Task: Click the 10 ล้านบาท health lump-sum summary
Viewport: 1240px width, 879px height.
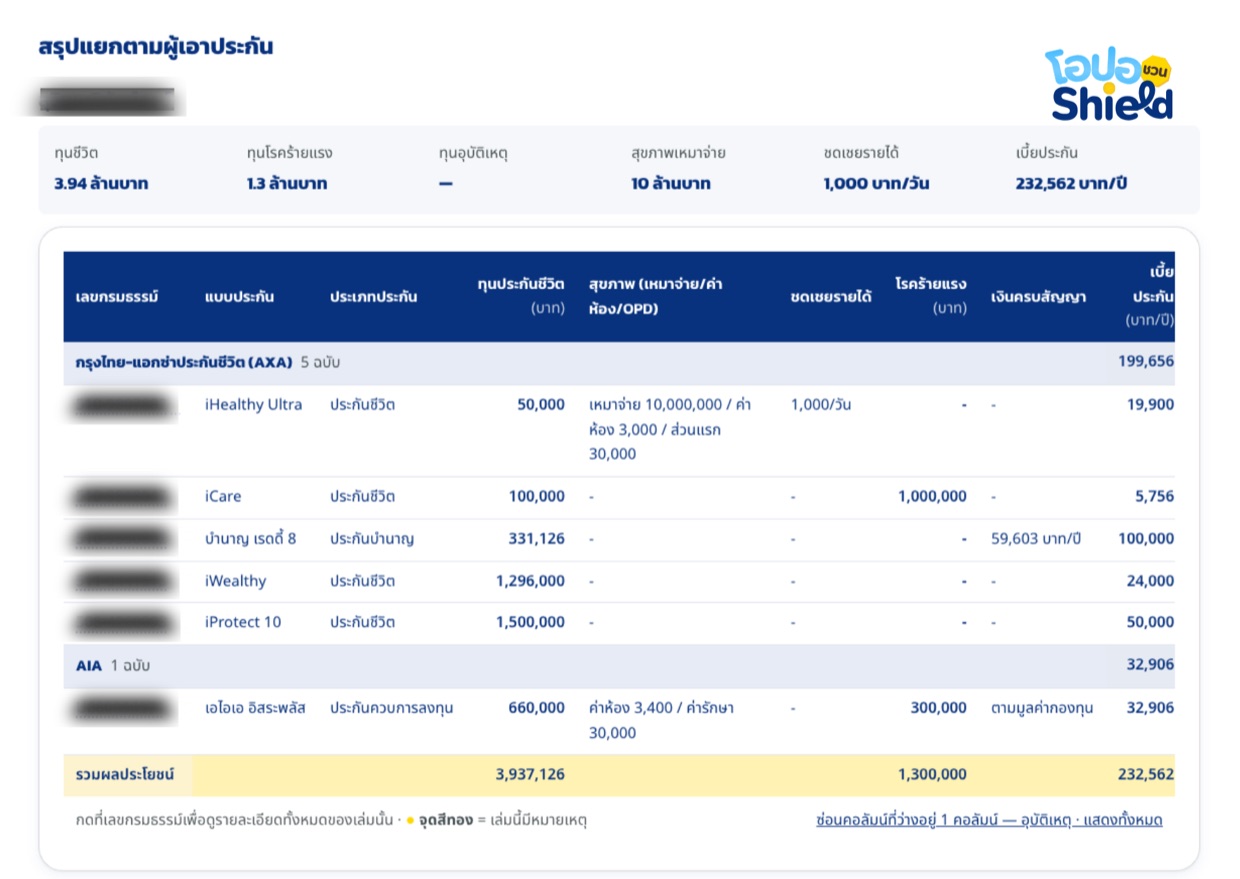Action: [x=671, y=184]
